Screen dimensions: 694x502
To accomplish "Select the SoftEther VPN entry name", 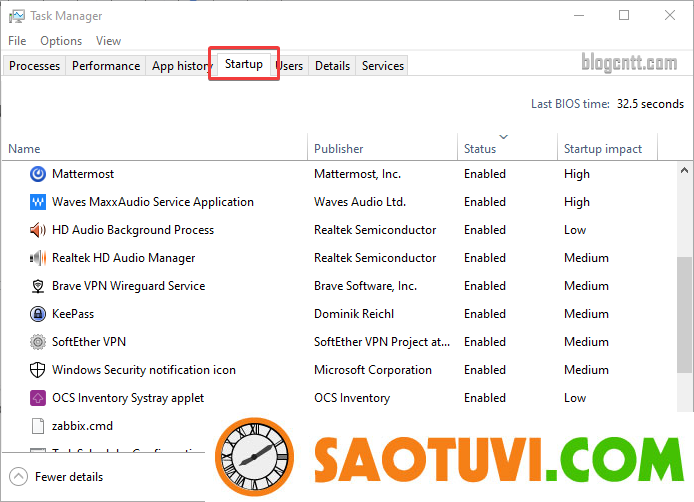I will click(89, 342).
